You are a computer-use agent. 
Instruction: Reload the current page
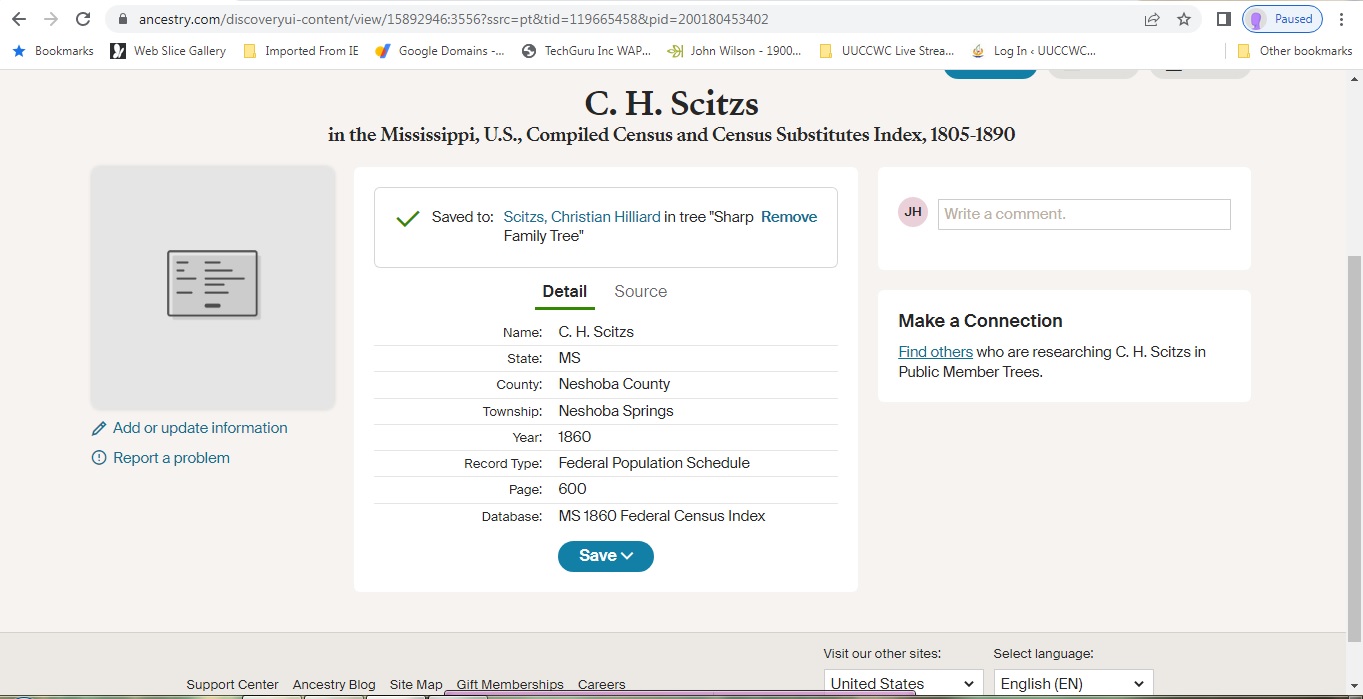click(x=83, y=19)
